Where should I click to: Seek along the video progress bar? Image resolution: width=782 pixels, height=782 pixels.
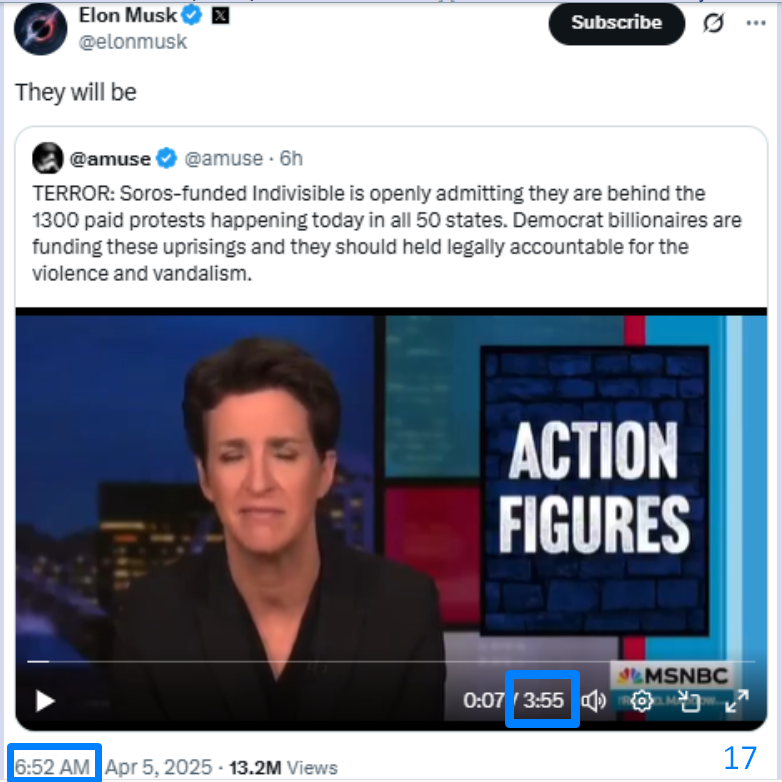391,661
